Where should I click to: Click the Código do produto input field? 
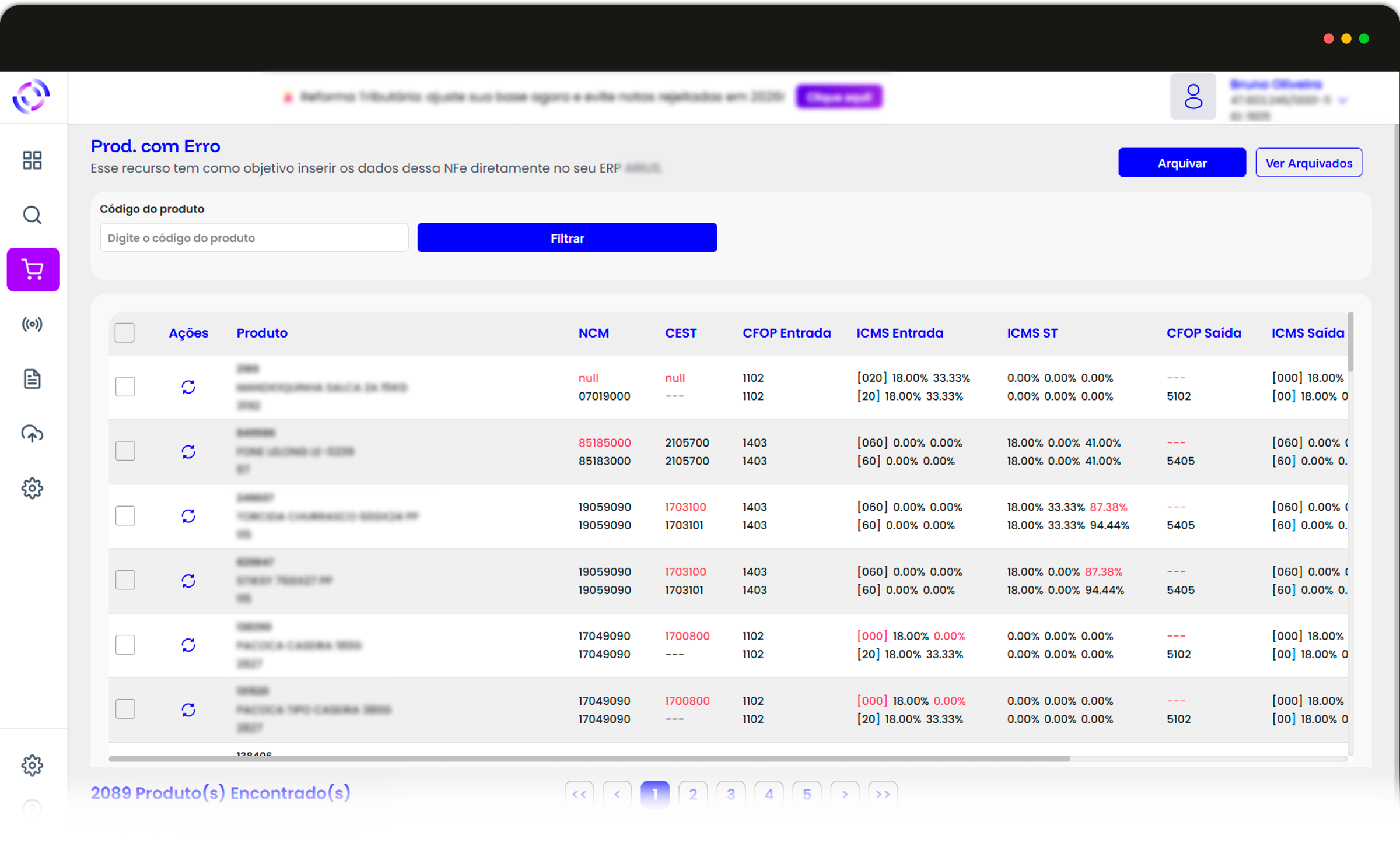pos(254,238)
